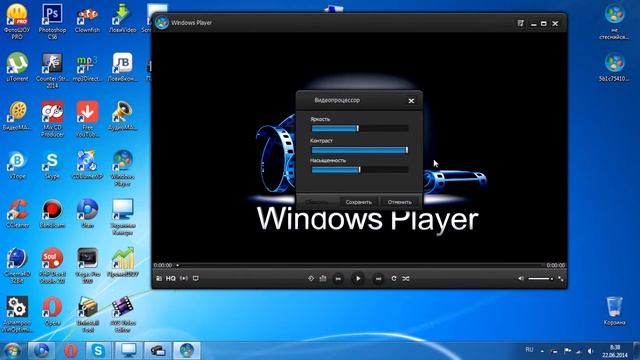Open playlist icon in player title bar
640x360 pixels.
[x=520, y=23]
